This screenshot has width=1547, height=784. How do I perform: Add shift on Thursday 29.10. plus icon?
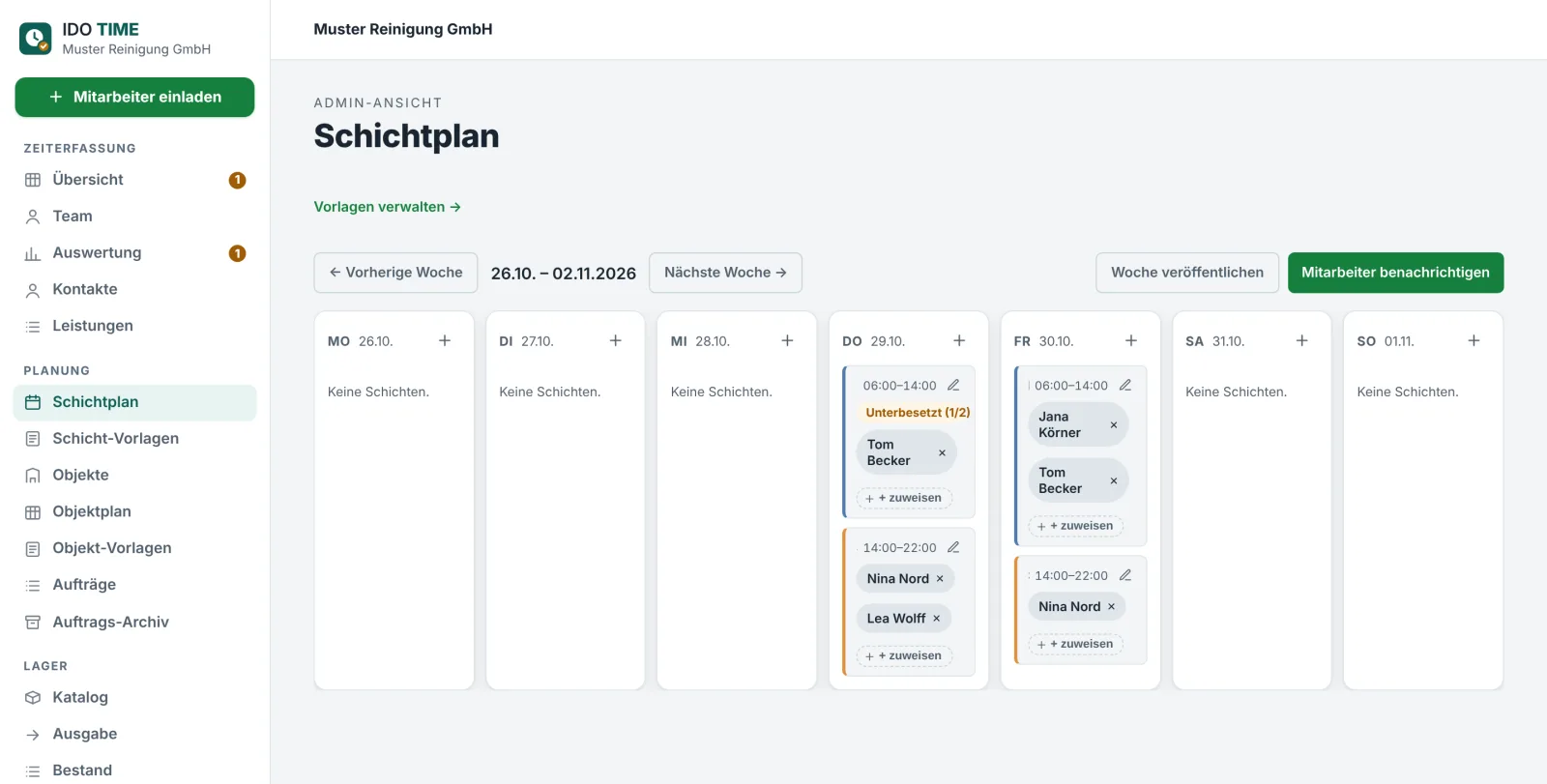pyautogui.click(x=959, y=340)
